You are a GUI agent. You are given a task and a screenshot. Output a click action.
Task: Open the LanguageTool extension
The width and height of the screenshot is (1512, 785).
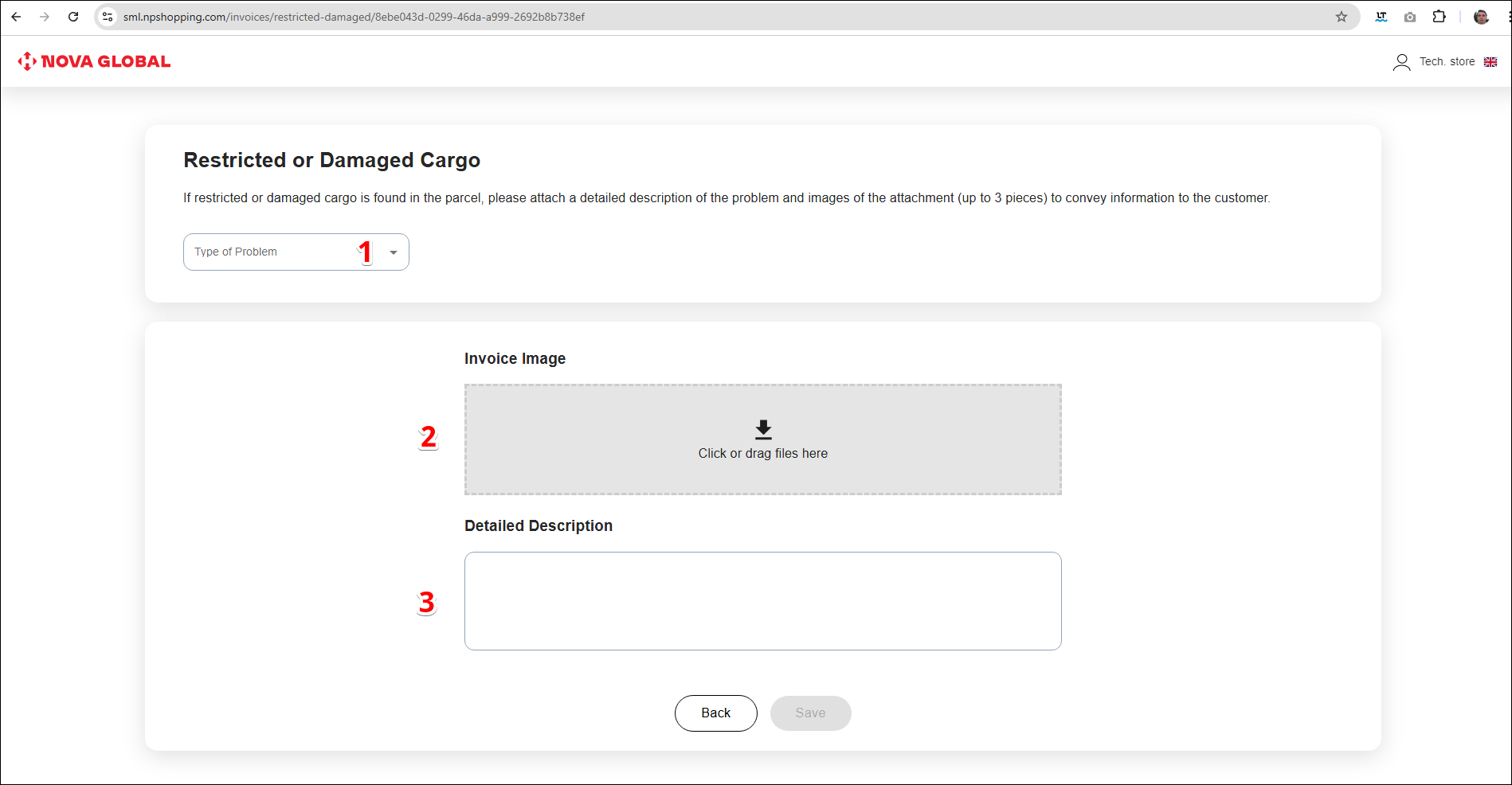pyautogui.click(x=1381, y=17)
